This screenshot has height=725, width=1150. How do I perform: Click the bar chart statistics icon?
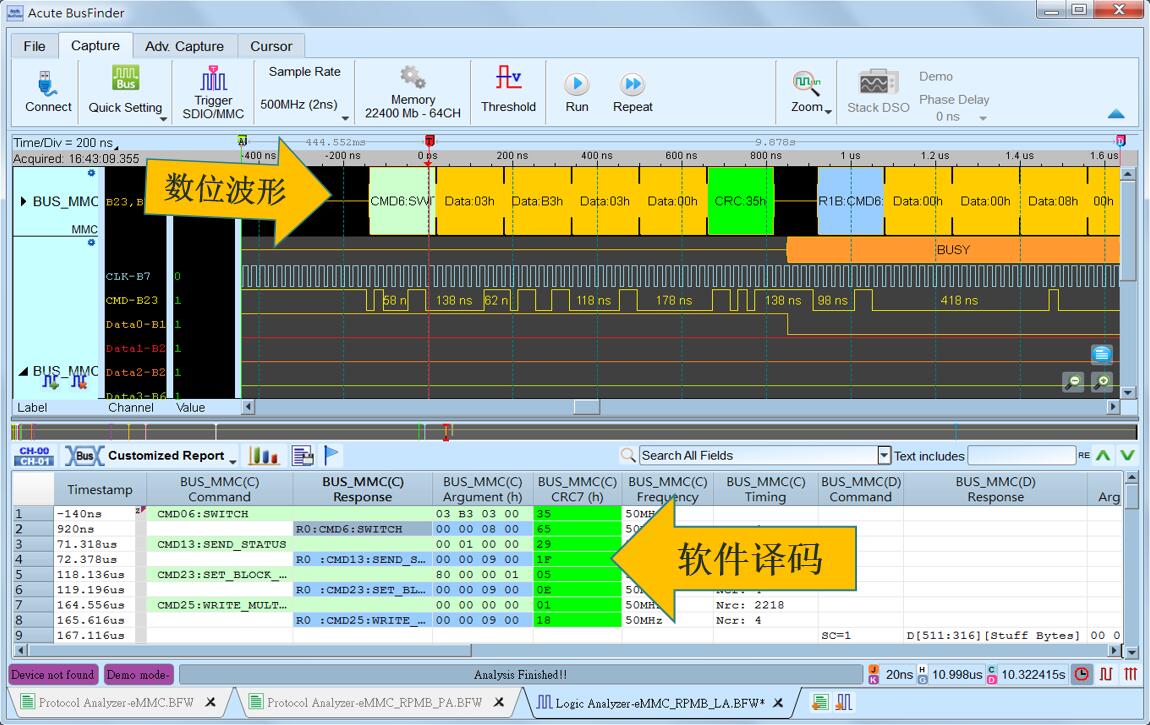click(263, 456)
